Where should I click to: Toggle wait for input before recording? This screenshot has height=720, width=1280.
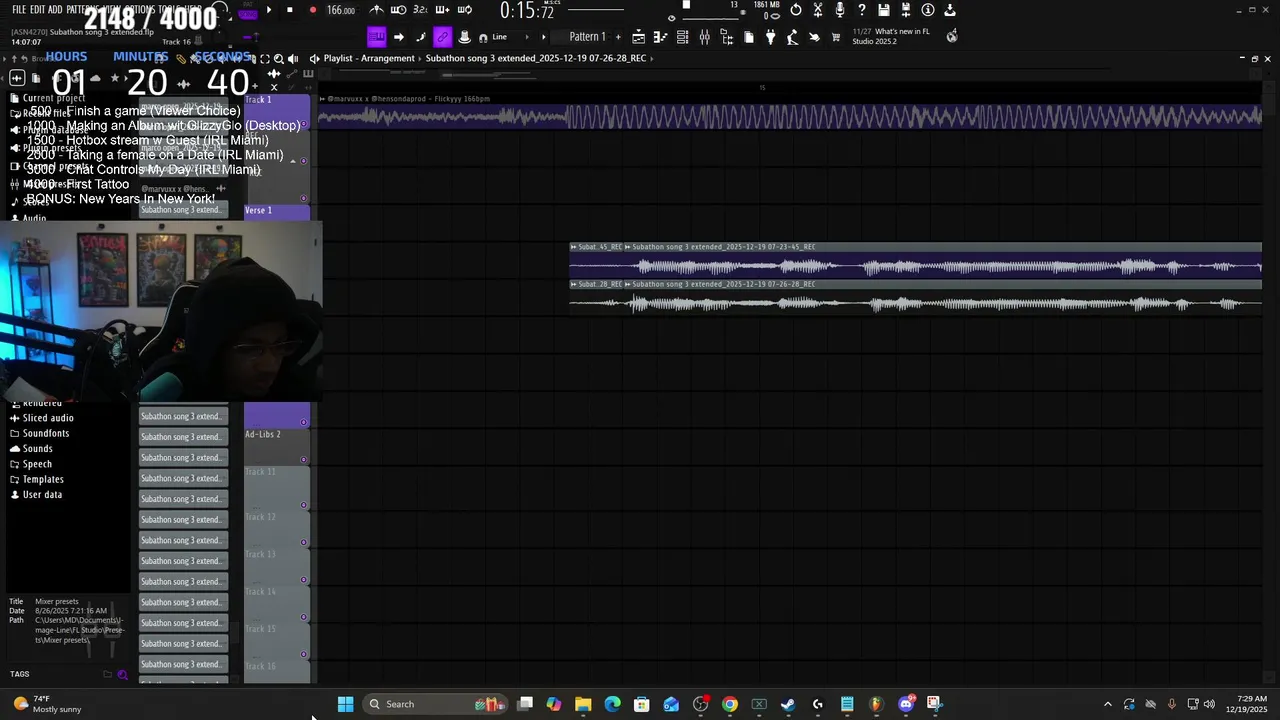tap(398, 10)
